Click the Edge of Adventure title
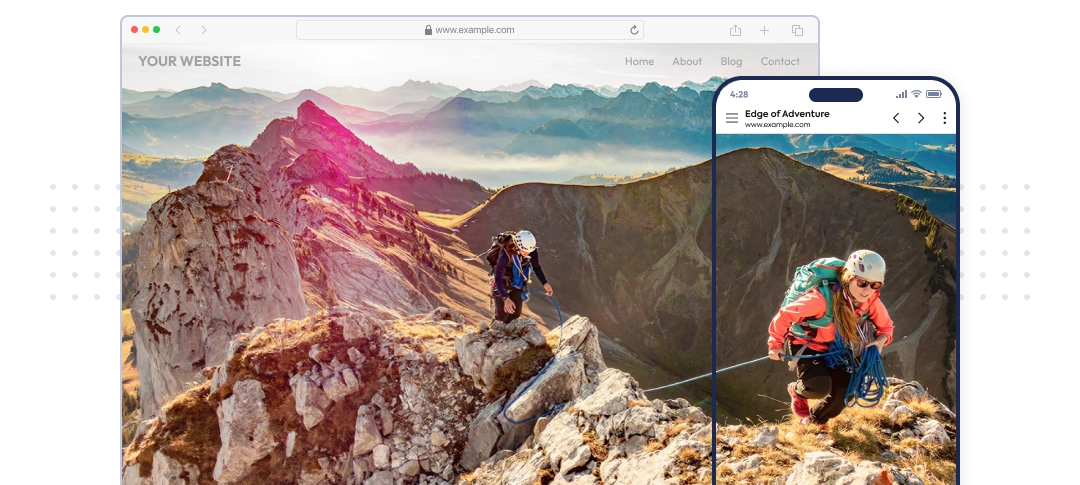This screenshot has width=1080, height=485. pyautogui.click(x=787, y=114)
